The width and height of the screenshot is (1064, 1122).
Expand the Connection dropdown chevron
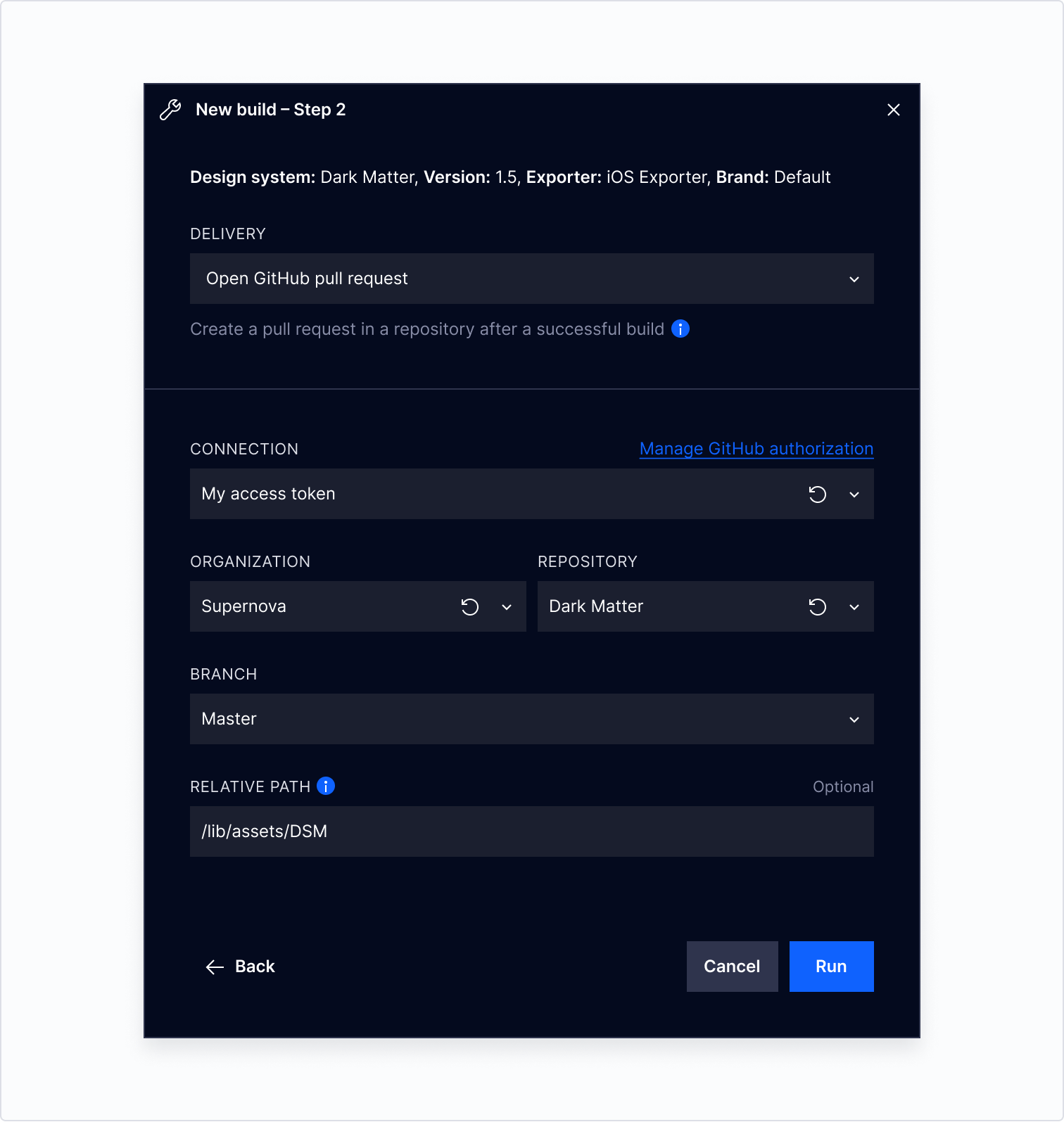coord(854,495)
